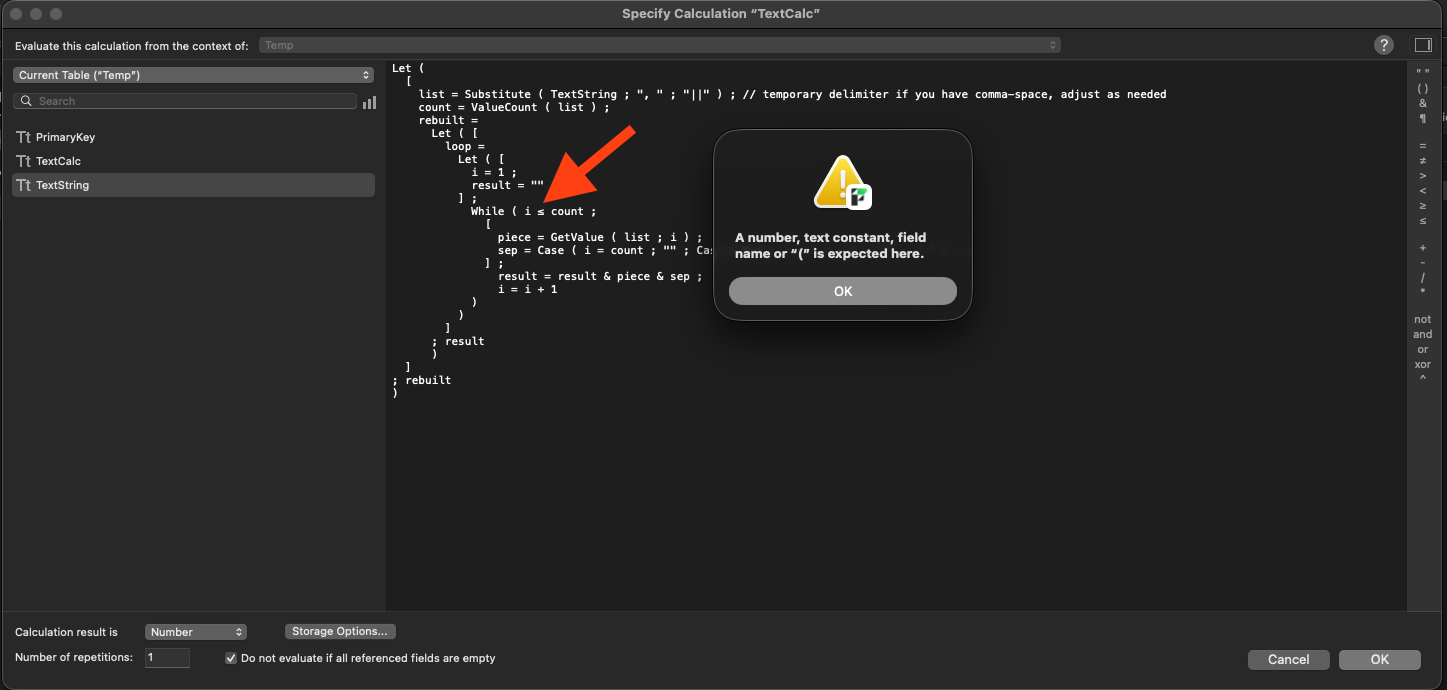Dismiss the error alert with OK
This screenshot has height=690, width=1447.
(x=842, y=291)
